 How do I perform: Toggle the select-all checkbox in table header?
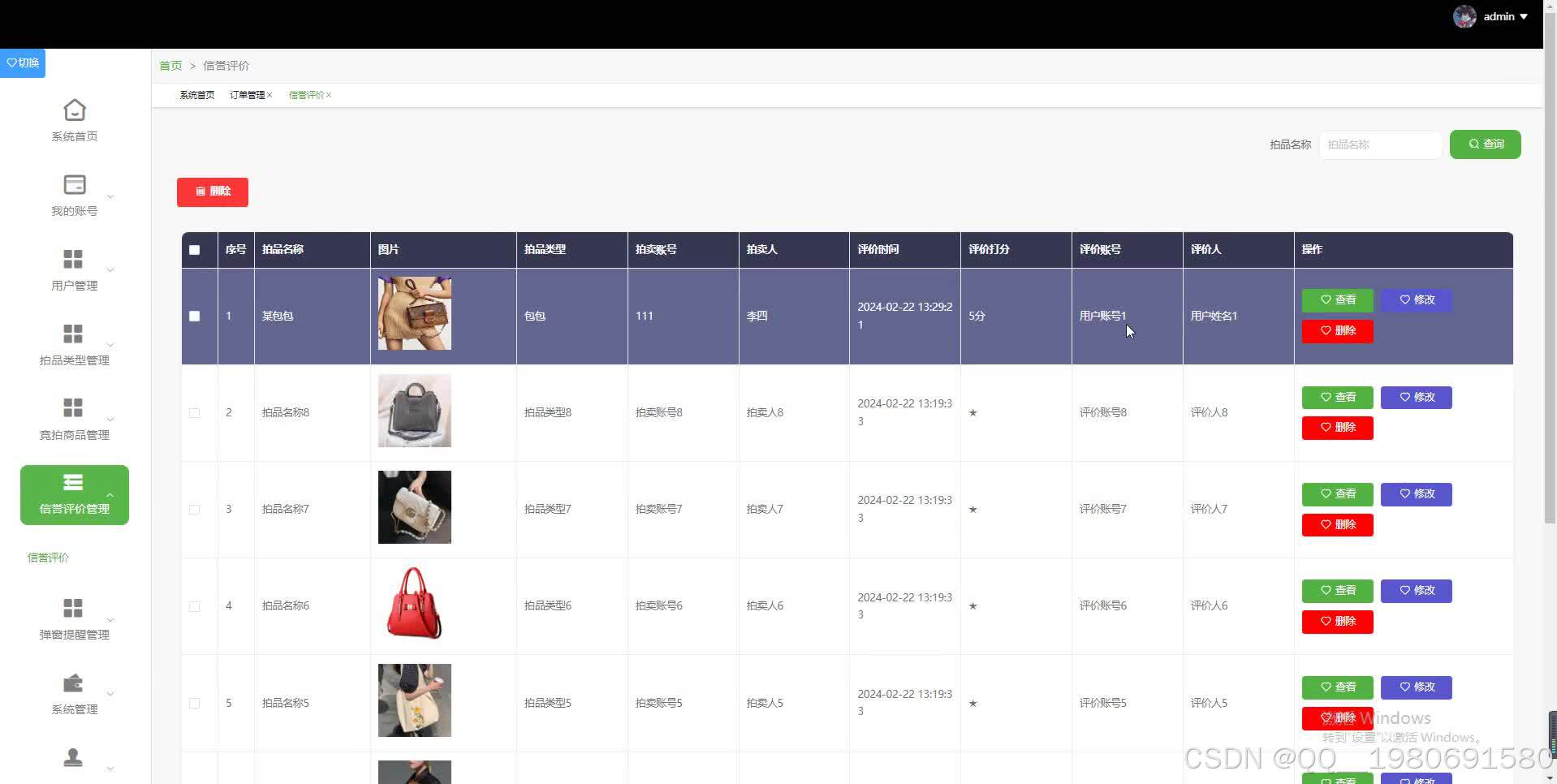[195, 250]
